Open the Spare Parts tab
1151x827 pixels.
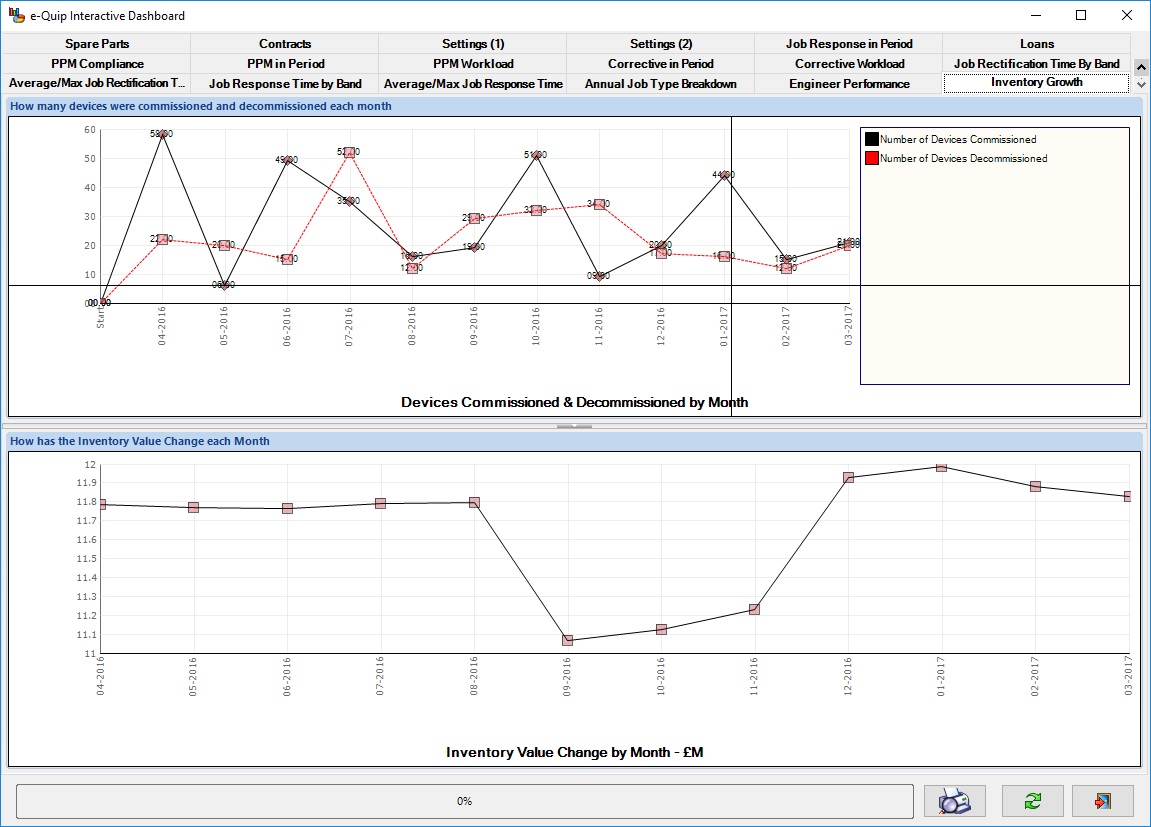coord(97,44)
